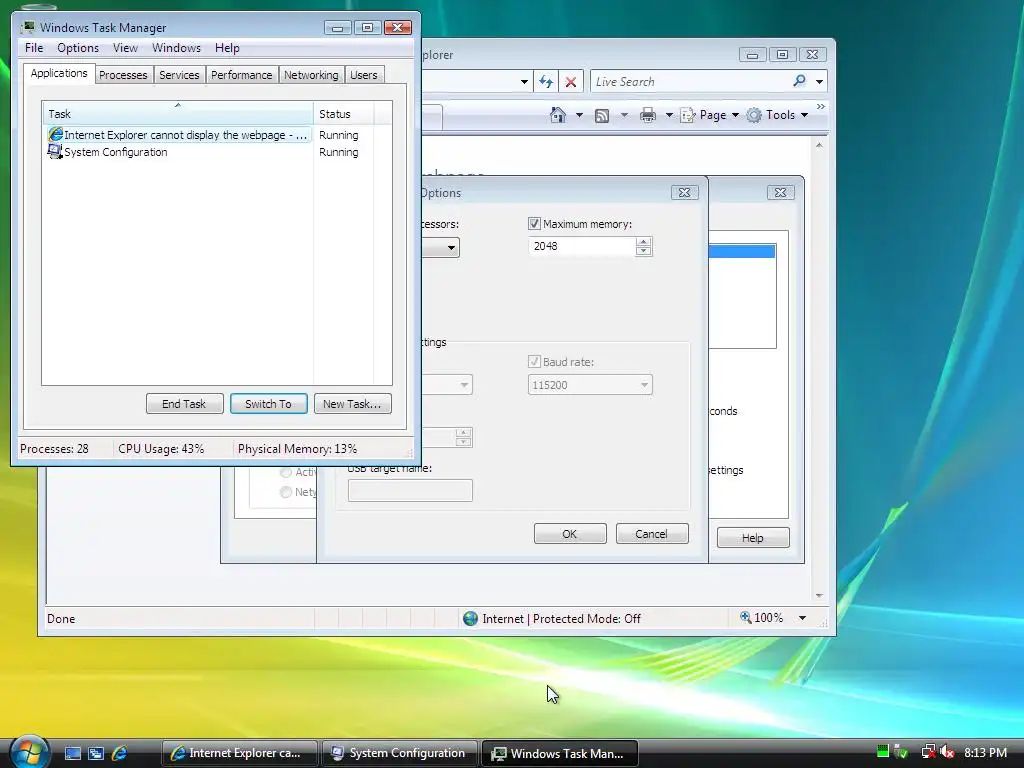Launch Internet Explorer from quick launch
The width and height of the screenshot is (1024, 768).
click(120, 753)
